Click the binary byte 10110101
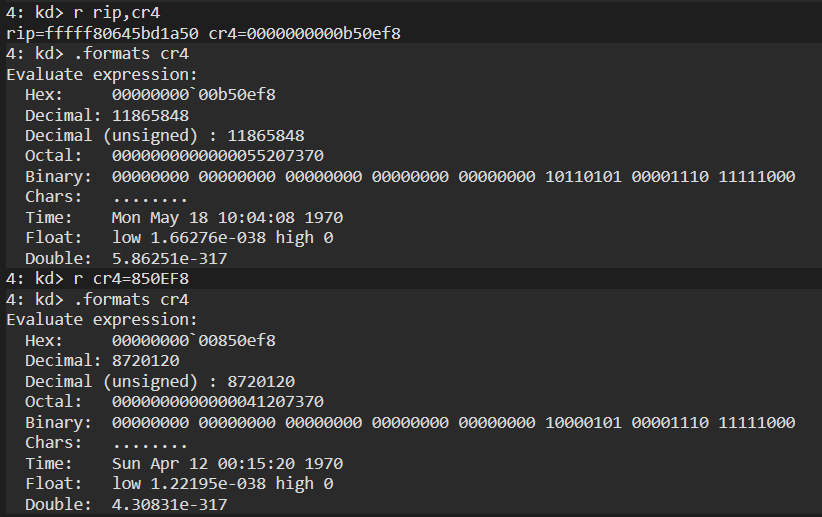This screenshot has width=822, height=517. click(583, 177)
